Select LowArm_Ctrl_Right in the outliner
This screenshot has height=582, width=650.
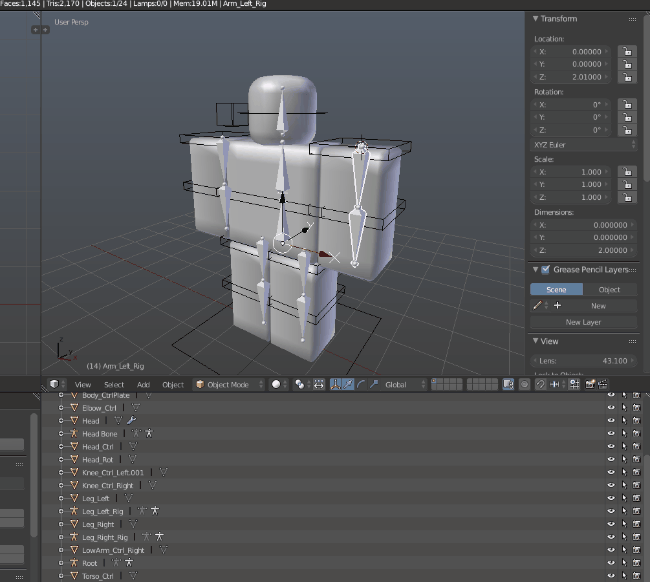[113, 550]
